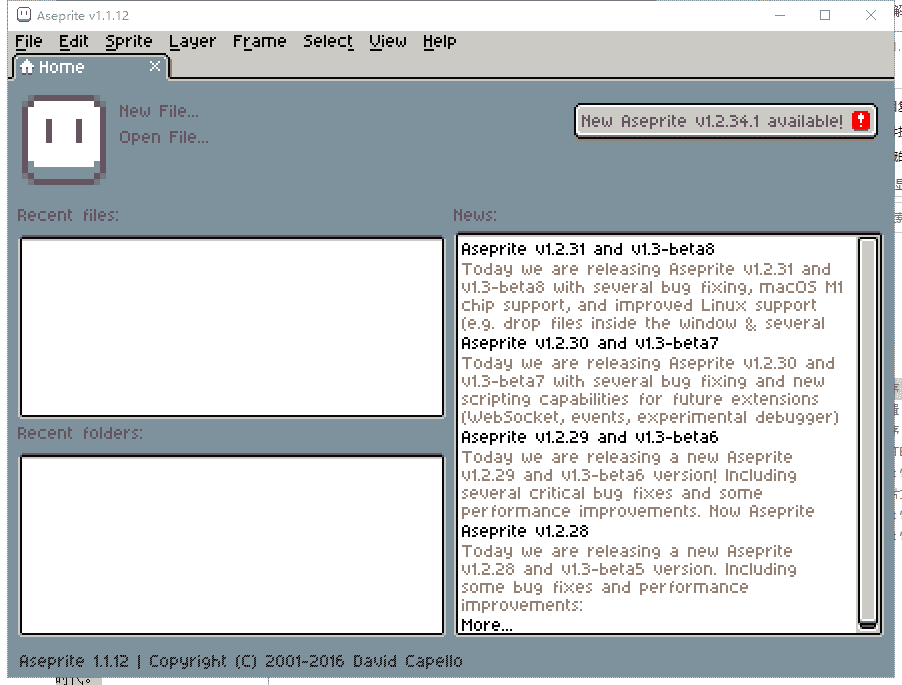Click the More... news link

tap(486, 625)
